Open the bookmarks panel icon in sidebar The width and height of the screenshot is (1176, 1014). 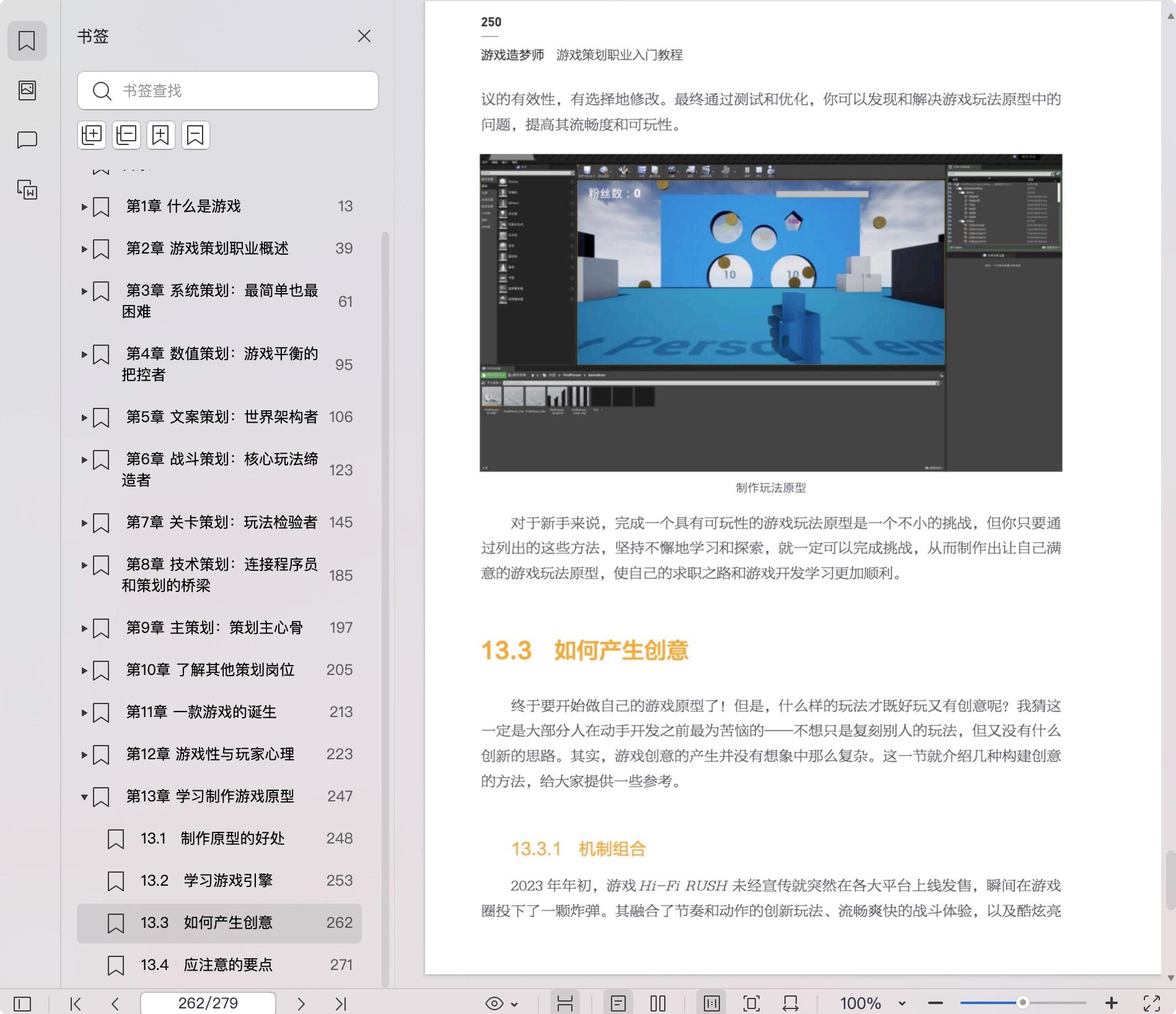tap(27, 41)
